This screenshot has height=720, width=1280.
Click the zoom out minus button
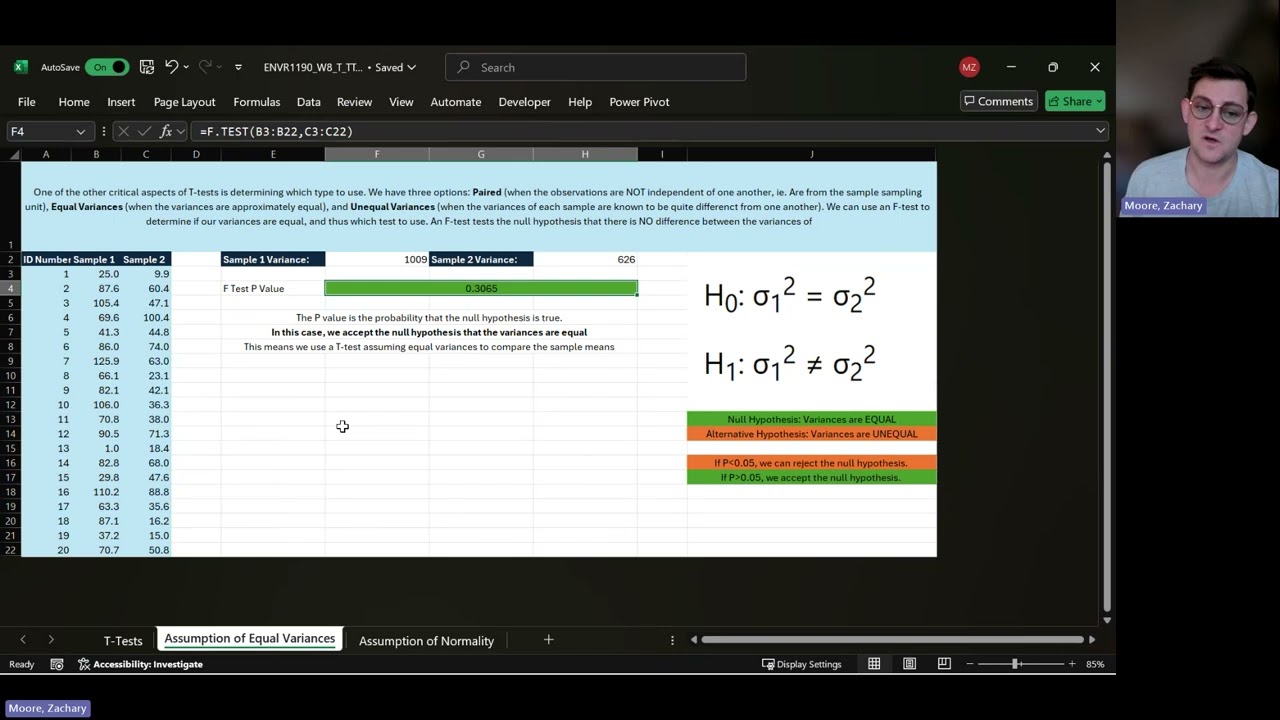(969, 664)
